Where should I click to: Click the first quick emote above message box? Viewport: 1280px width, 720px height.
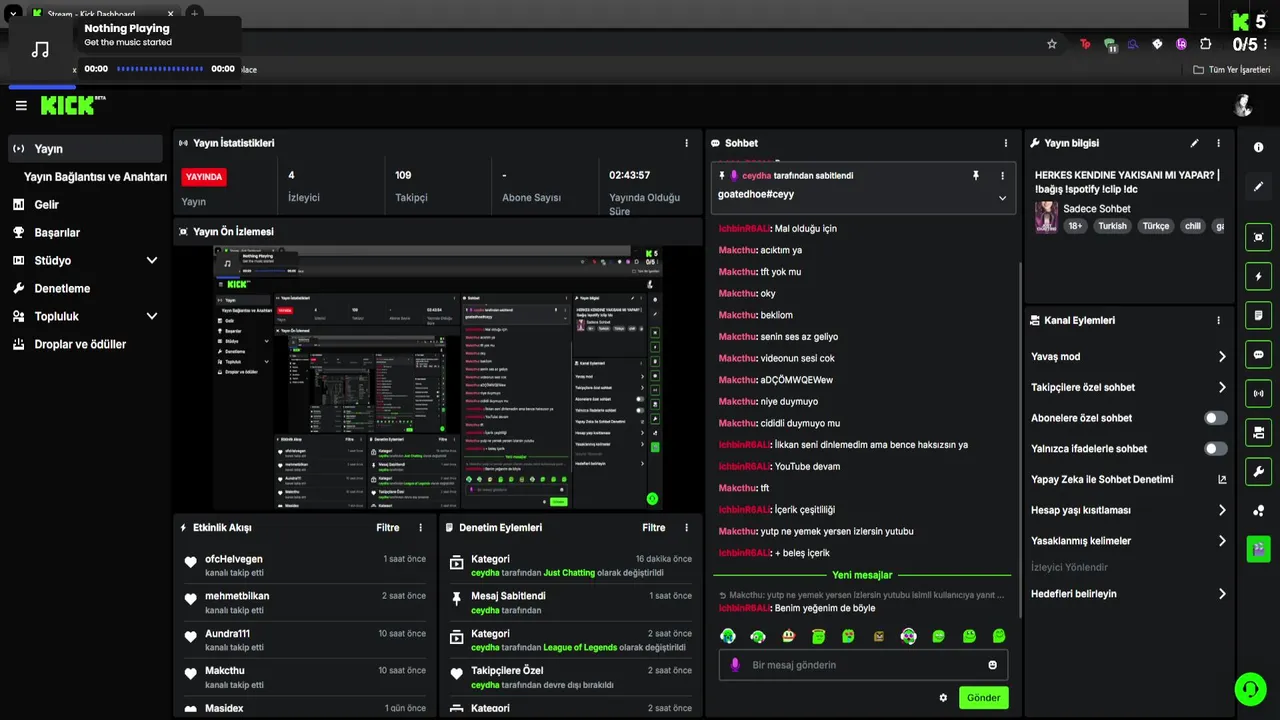pyautogui.click(x=728, y=636)
